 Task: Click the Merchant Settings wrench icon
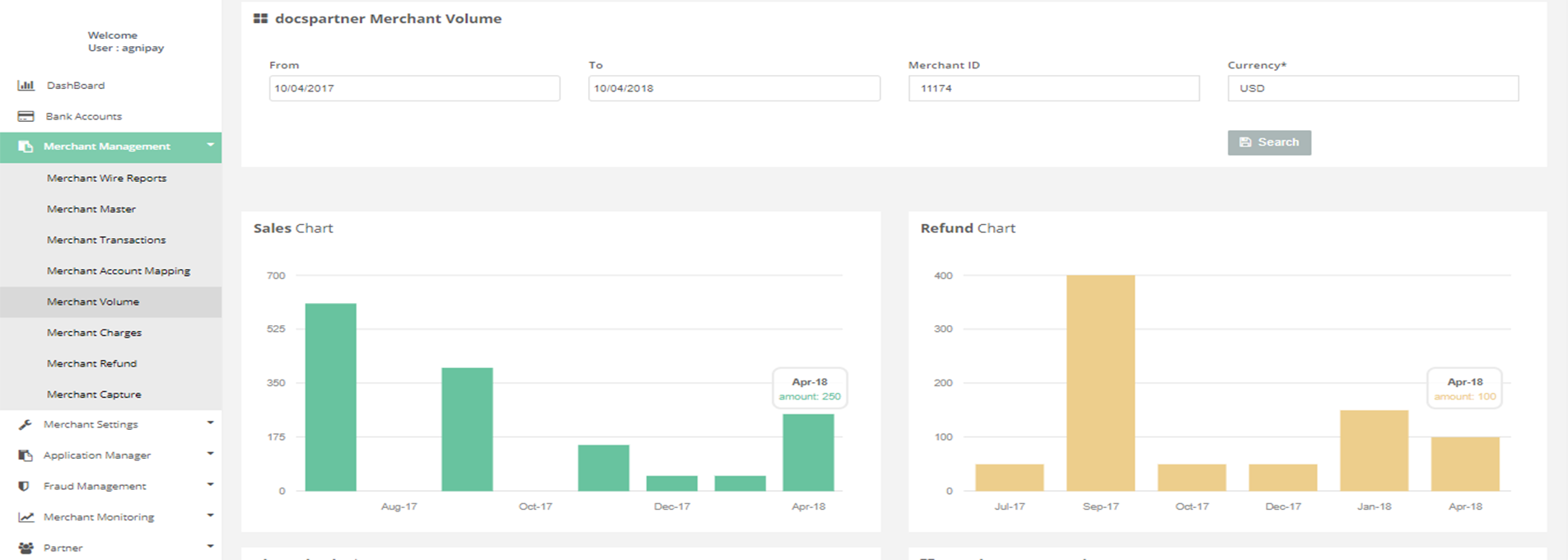(26, 425)
